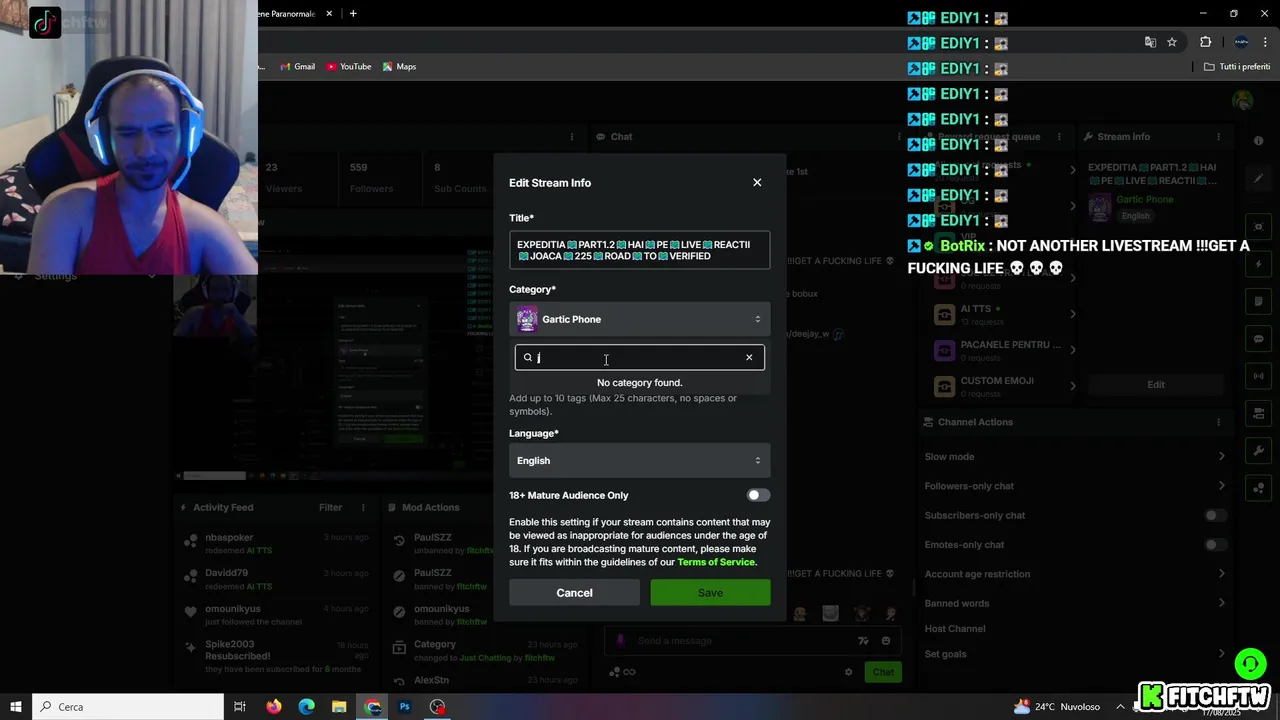Viewport: 1280px width, 720px height.
Task: Open the Channel Actions panel kebab menu
Action: coord(1218,422)
